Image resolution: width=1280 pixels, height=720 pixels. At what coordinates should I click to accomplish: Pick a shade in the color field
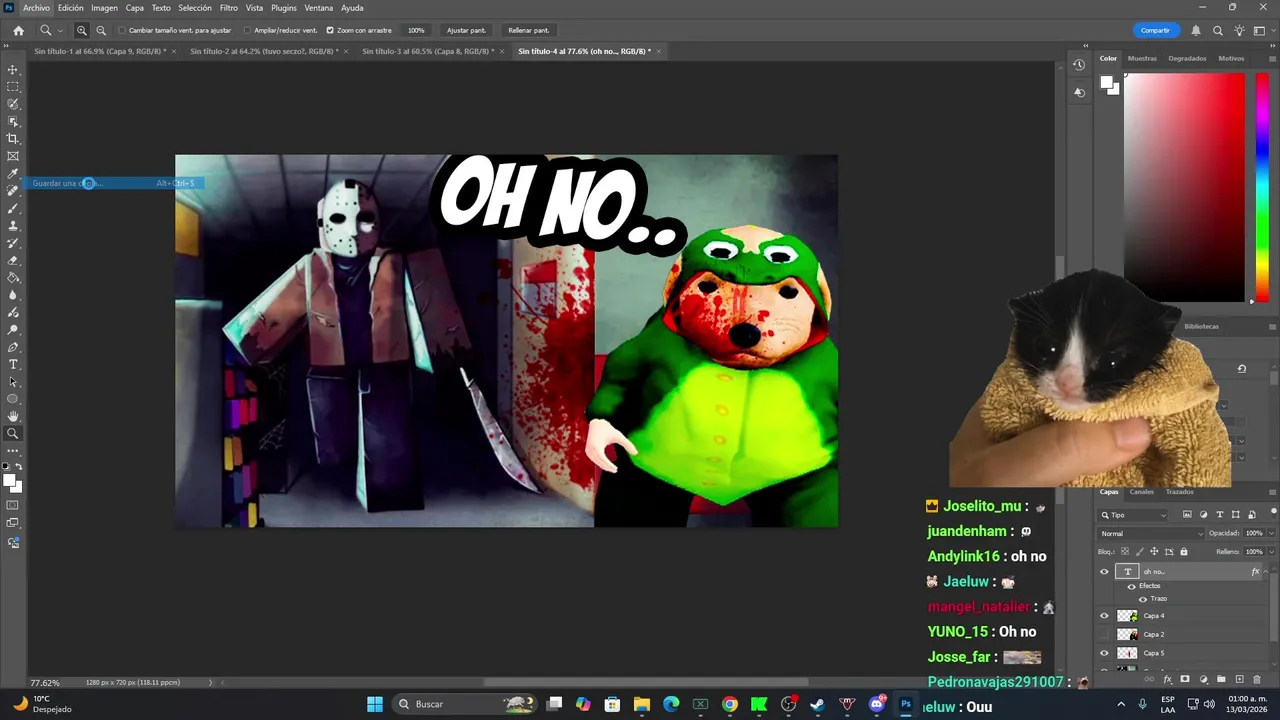1184,187
